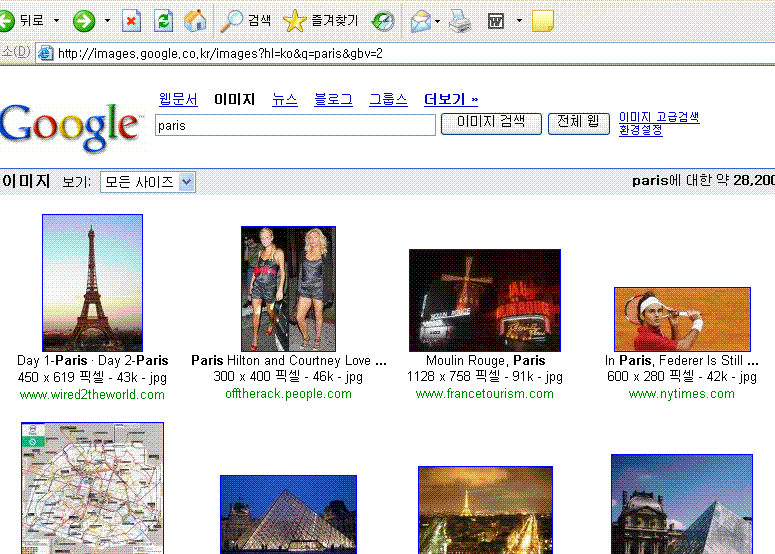775x554 pixels.
Task: Click 'Day 1-Paris · Day 2-Paris' caption
Action: pos(92,360)
